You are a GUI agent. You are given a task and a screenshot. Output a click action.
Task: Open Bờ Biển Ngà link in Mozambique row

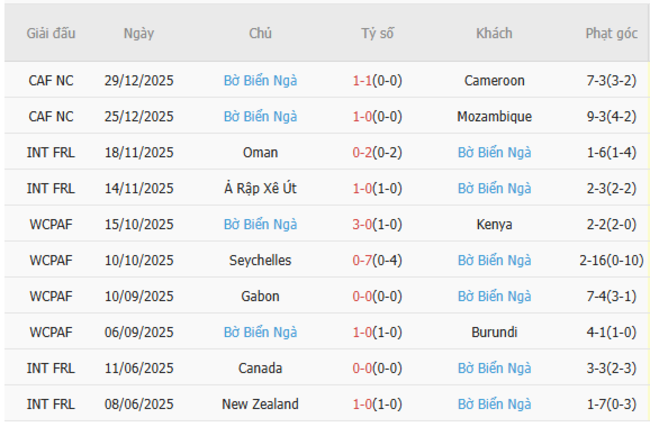pos(260,117)
